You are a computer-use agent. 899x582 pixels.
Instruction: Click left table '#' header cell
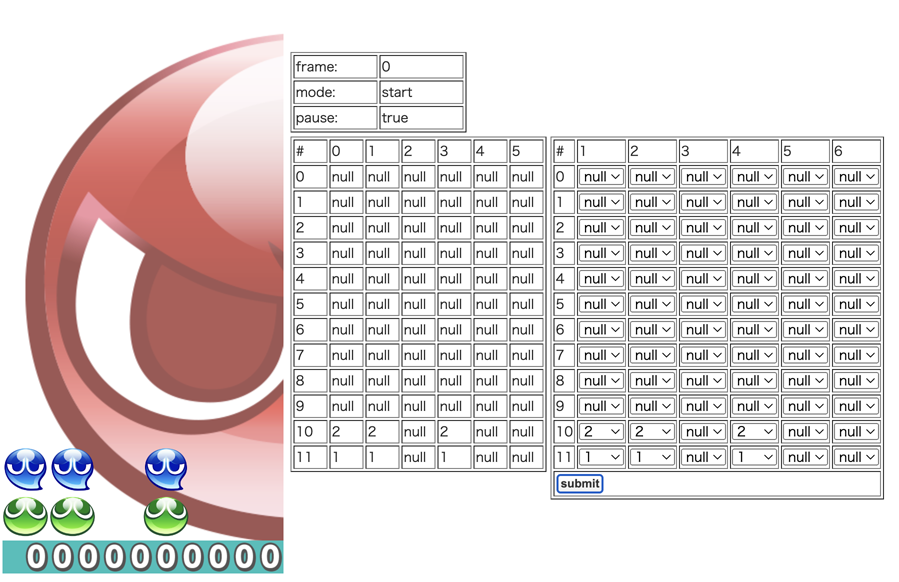[x=310, y=151]
